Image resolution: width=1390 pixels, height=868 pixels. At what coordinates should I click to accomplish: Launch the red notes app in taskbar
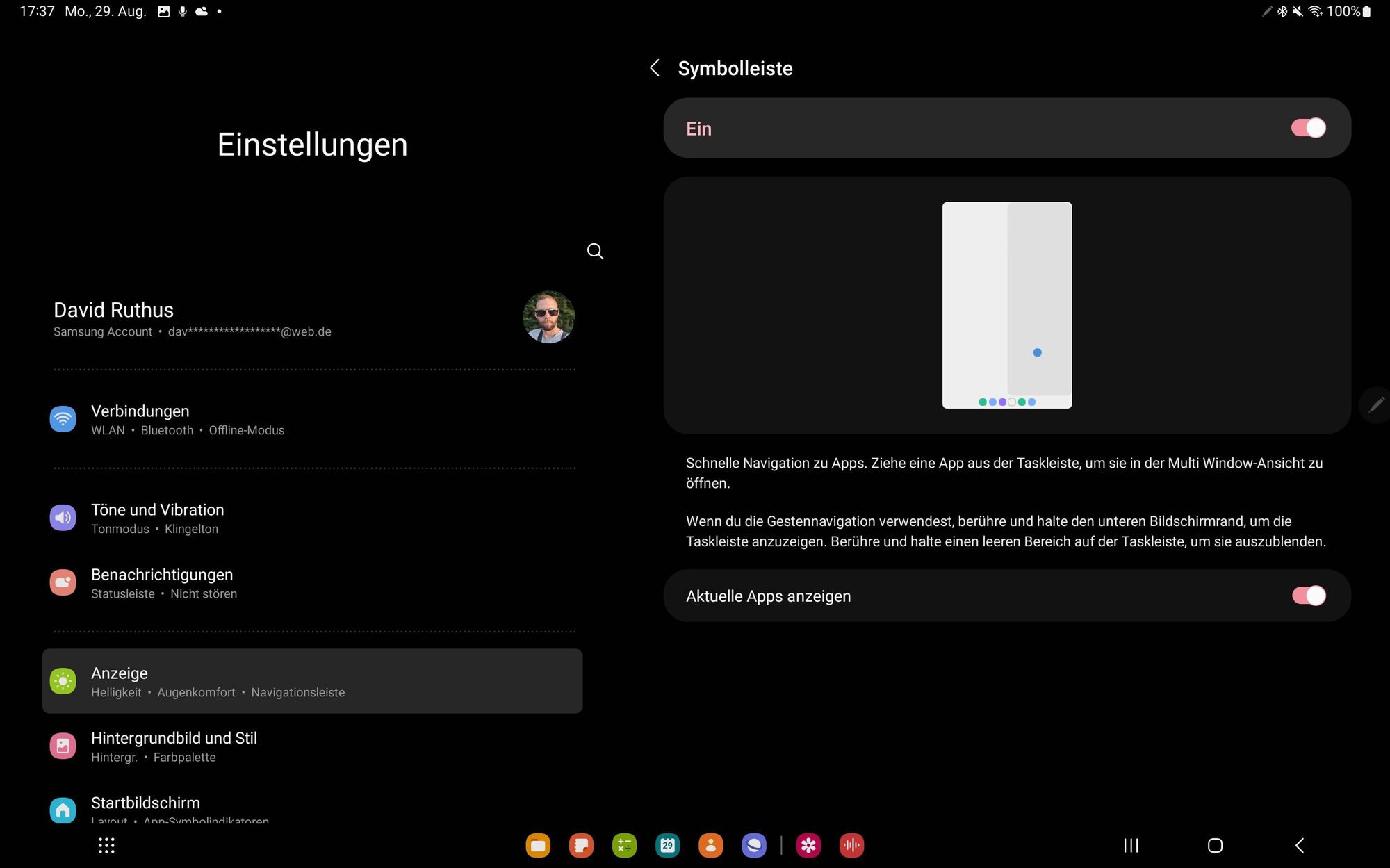tap(581, 845)
